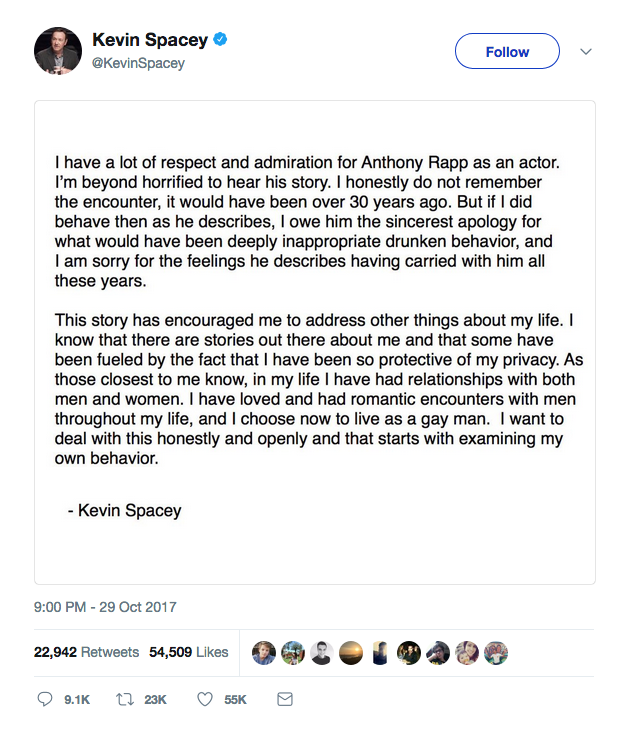Click the Follow button
This screenshot has width=632, height=730.
pyautogui.click(x=507, y=51)
